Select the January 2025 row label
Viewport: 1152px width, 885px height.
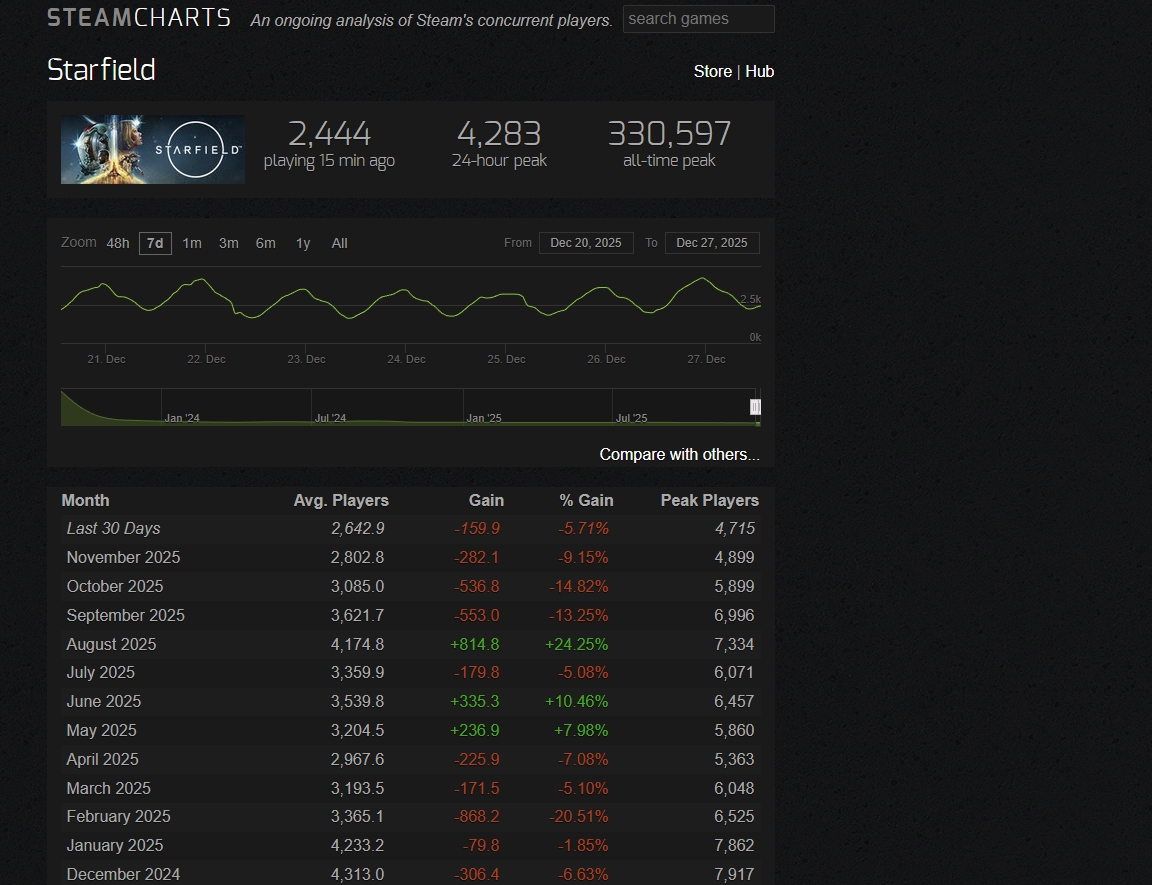point(115,845)
